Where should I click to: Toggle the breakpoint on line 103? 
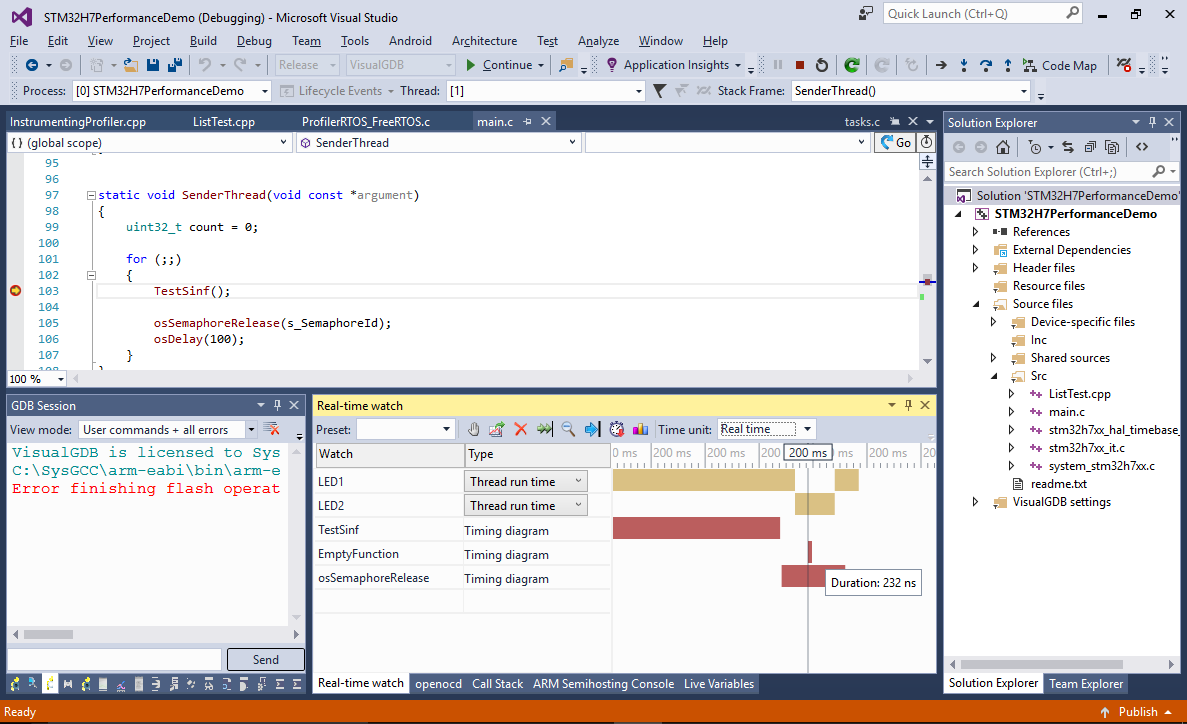15,291
